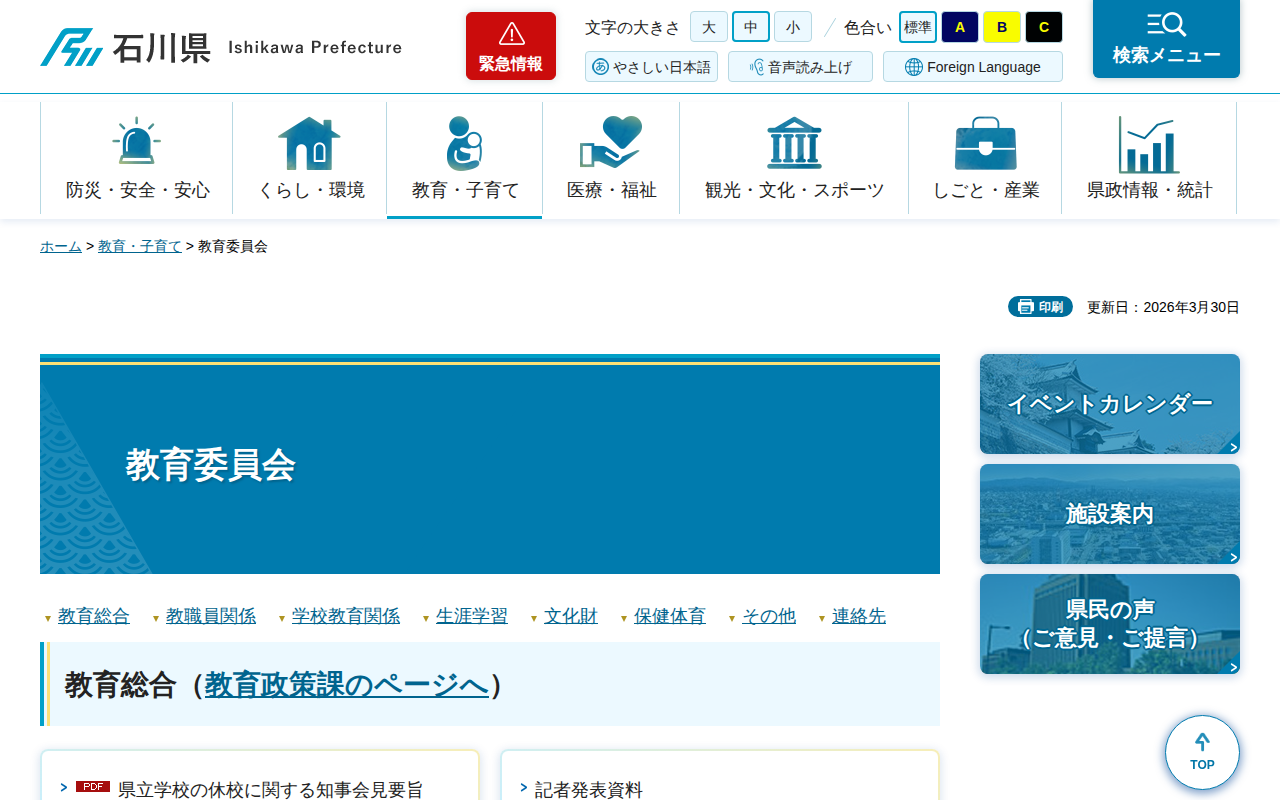Click the event calendar banner
1280x800 pixels.
[x=1109, y=404]
